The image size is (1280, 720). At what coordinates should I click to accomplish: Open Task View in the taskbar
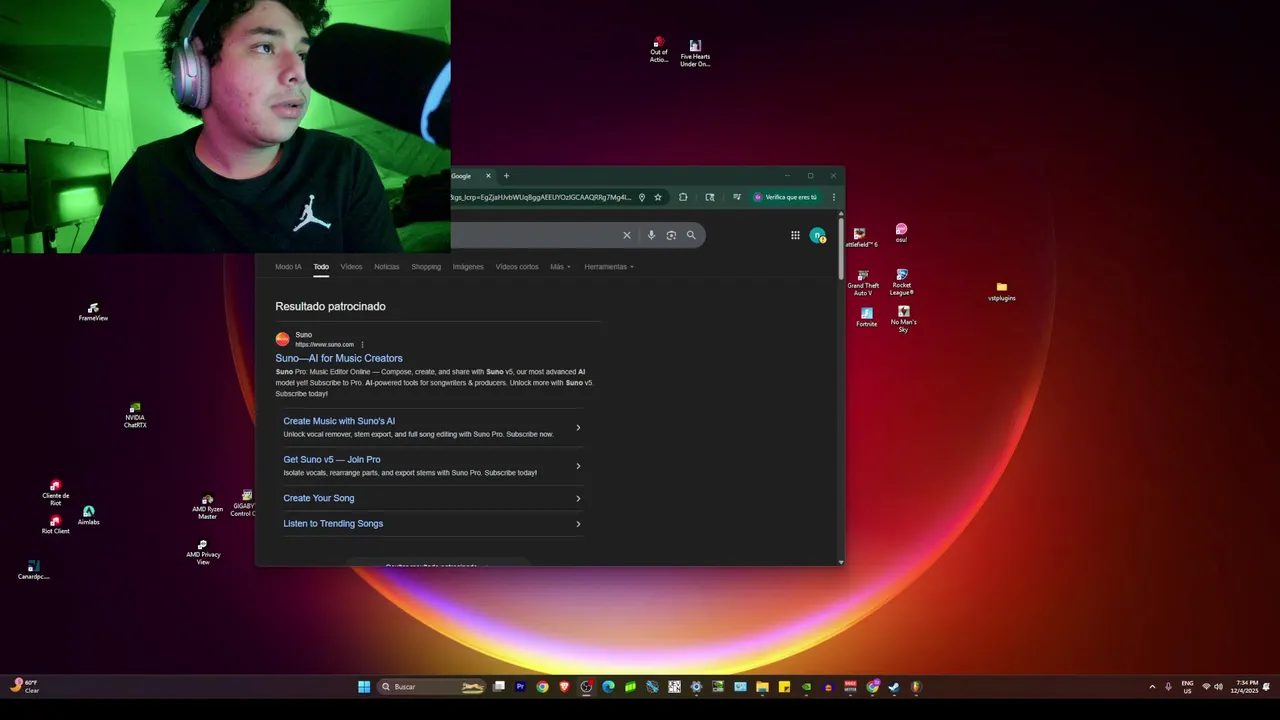tap(499, 687)
